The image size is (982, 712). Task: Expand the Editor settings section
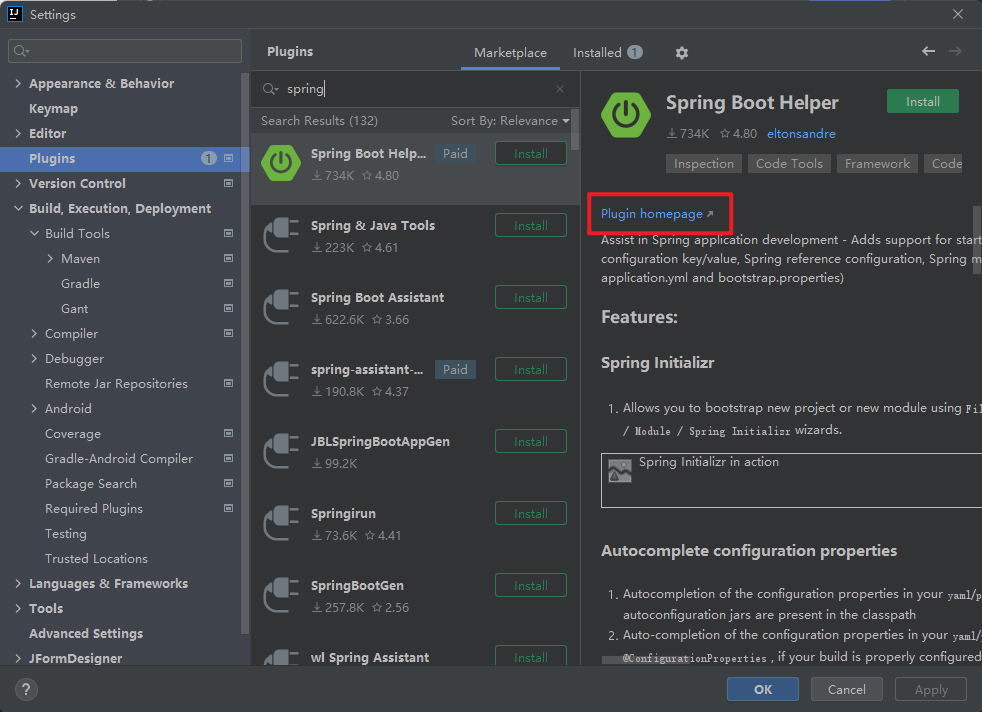tap(18, 133)
